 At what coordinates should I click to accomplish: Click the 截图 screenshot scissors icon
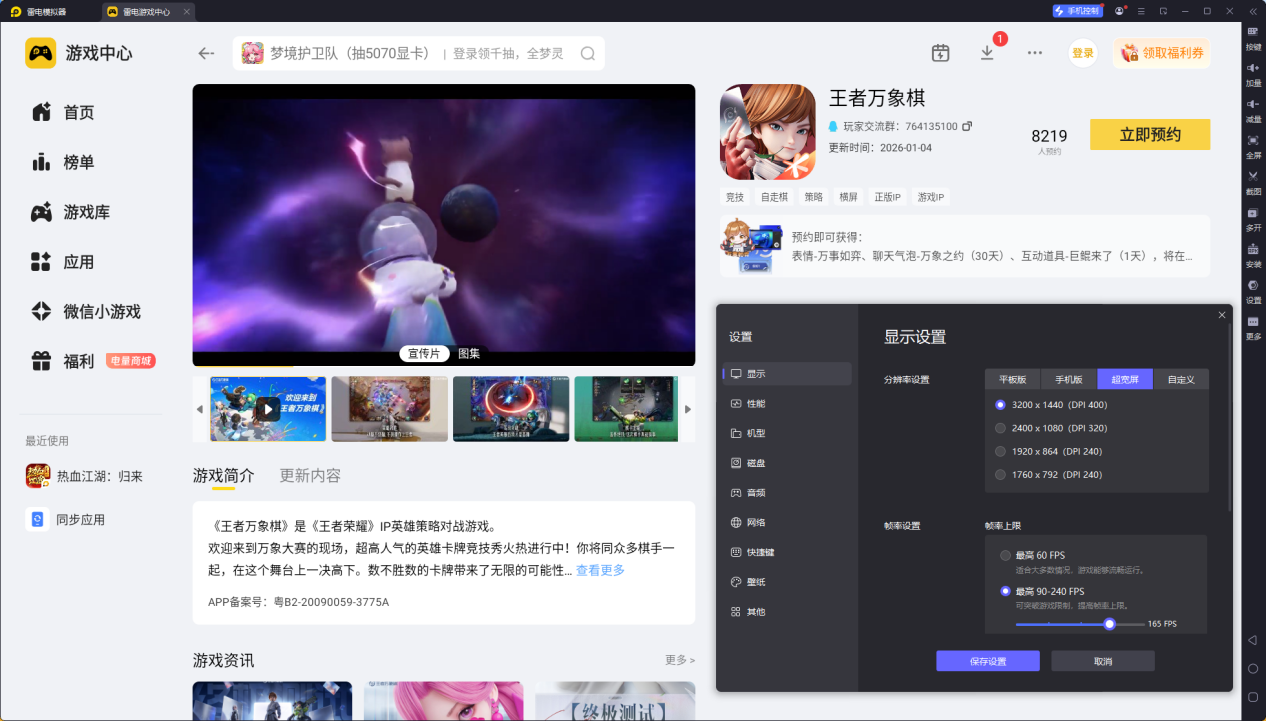click(1253, 182)
